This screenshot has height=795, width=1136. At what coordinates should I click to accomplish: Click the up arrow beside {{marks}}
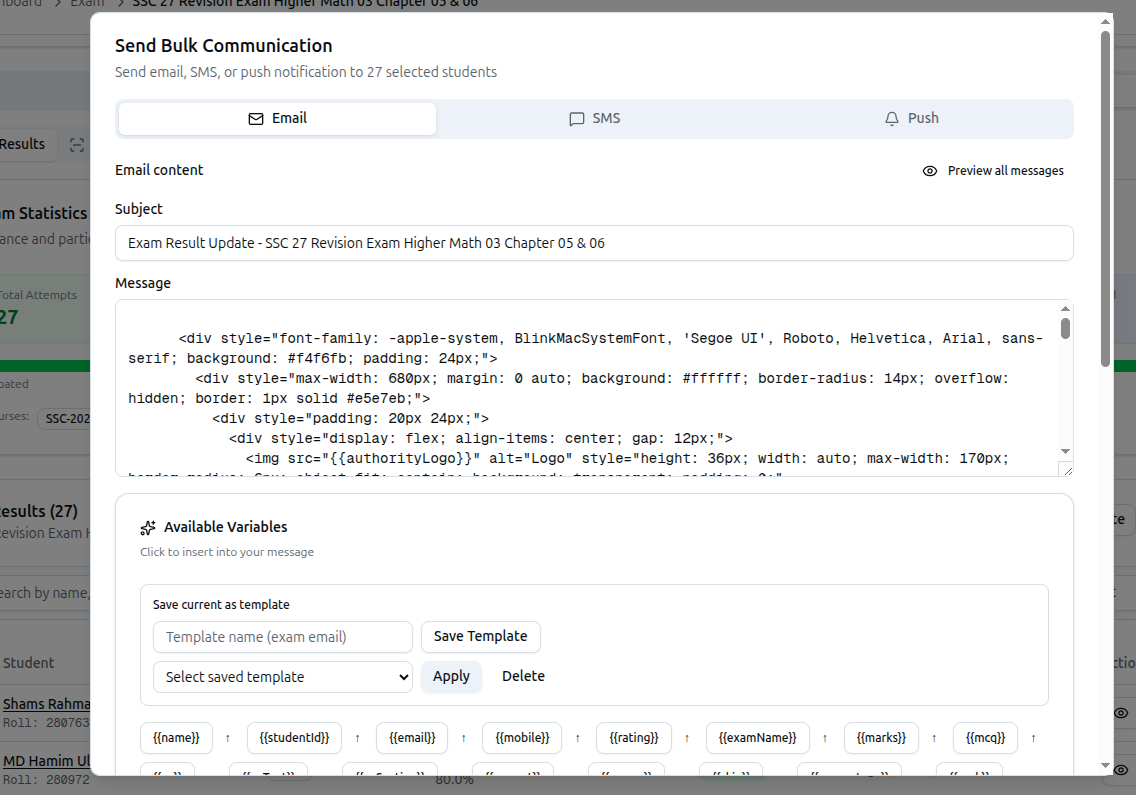point(934,738)
